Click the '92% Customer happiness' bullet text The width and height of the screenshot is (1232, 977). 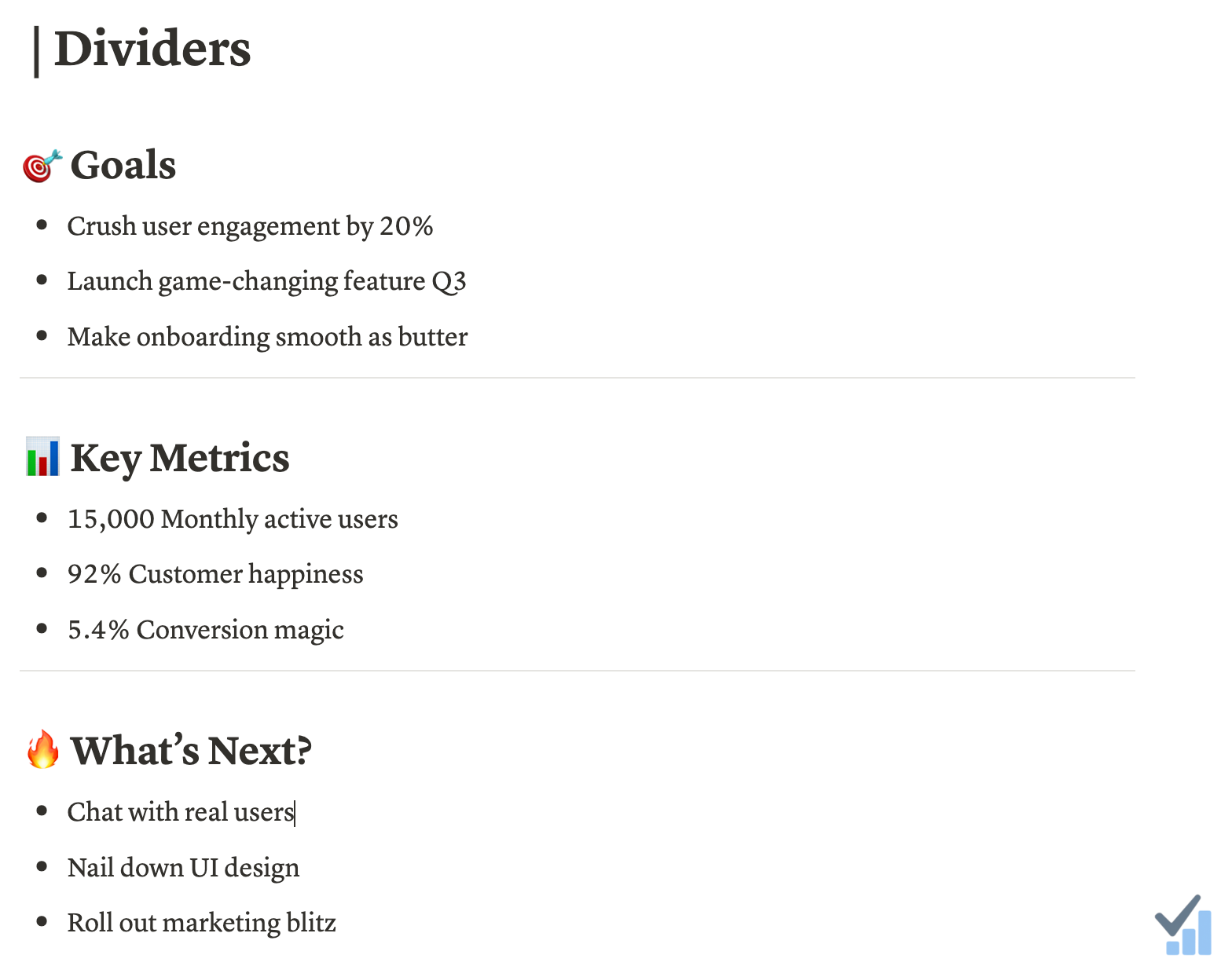pos(215,574)
